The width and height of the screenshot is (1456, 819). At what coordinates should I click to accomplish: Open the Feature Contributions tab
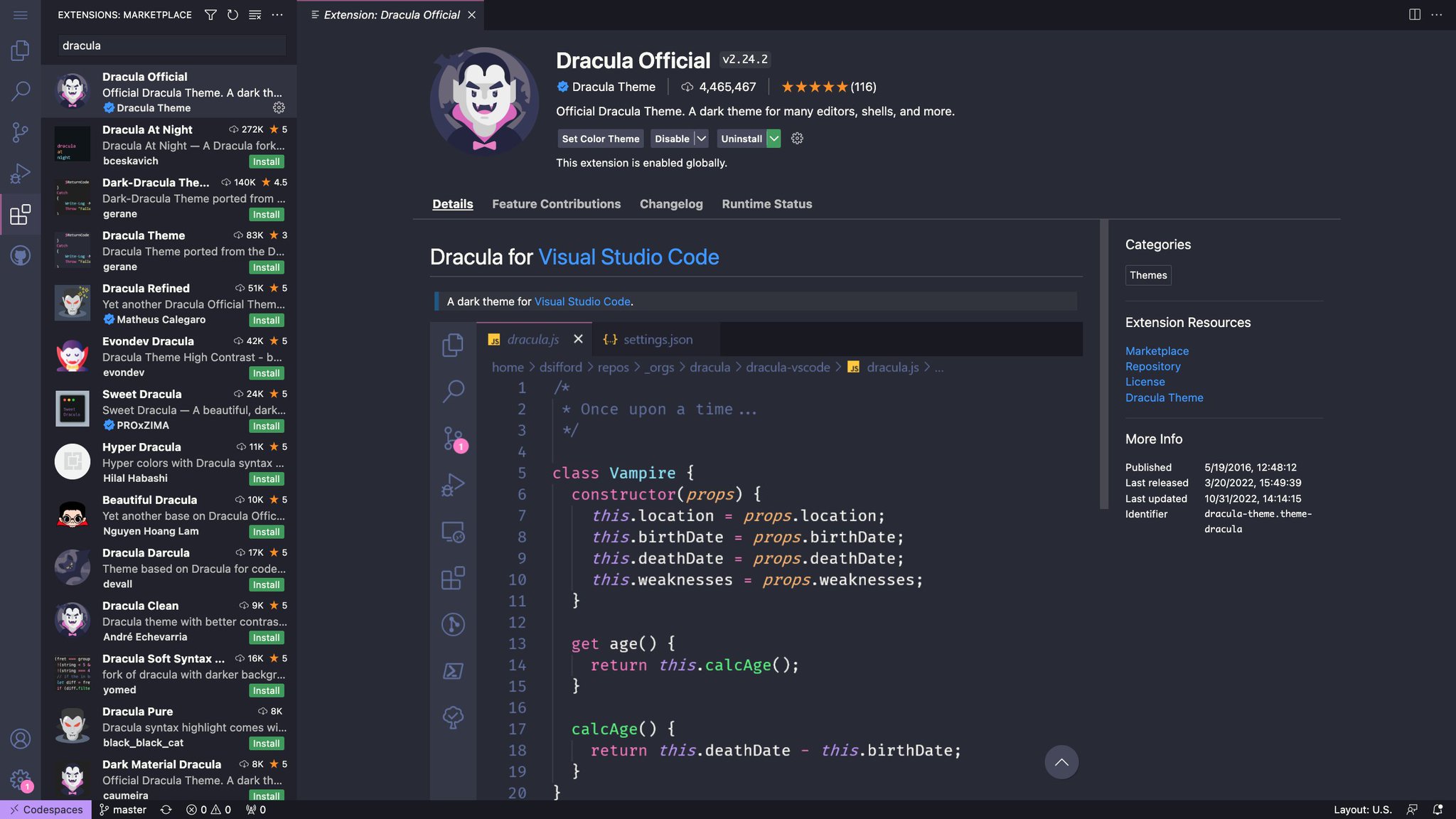coord(556,204)
